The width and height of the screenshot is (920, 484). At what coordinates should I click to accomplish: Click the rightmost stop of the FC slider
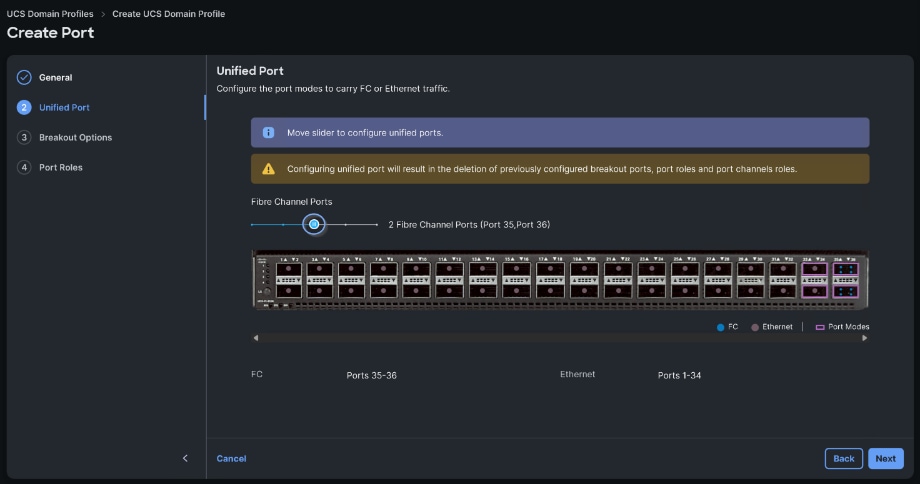377,225
